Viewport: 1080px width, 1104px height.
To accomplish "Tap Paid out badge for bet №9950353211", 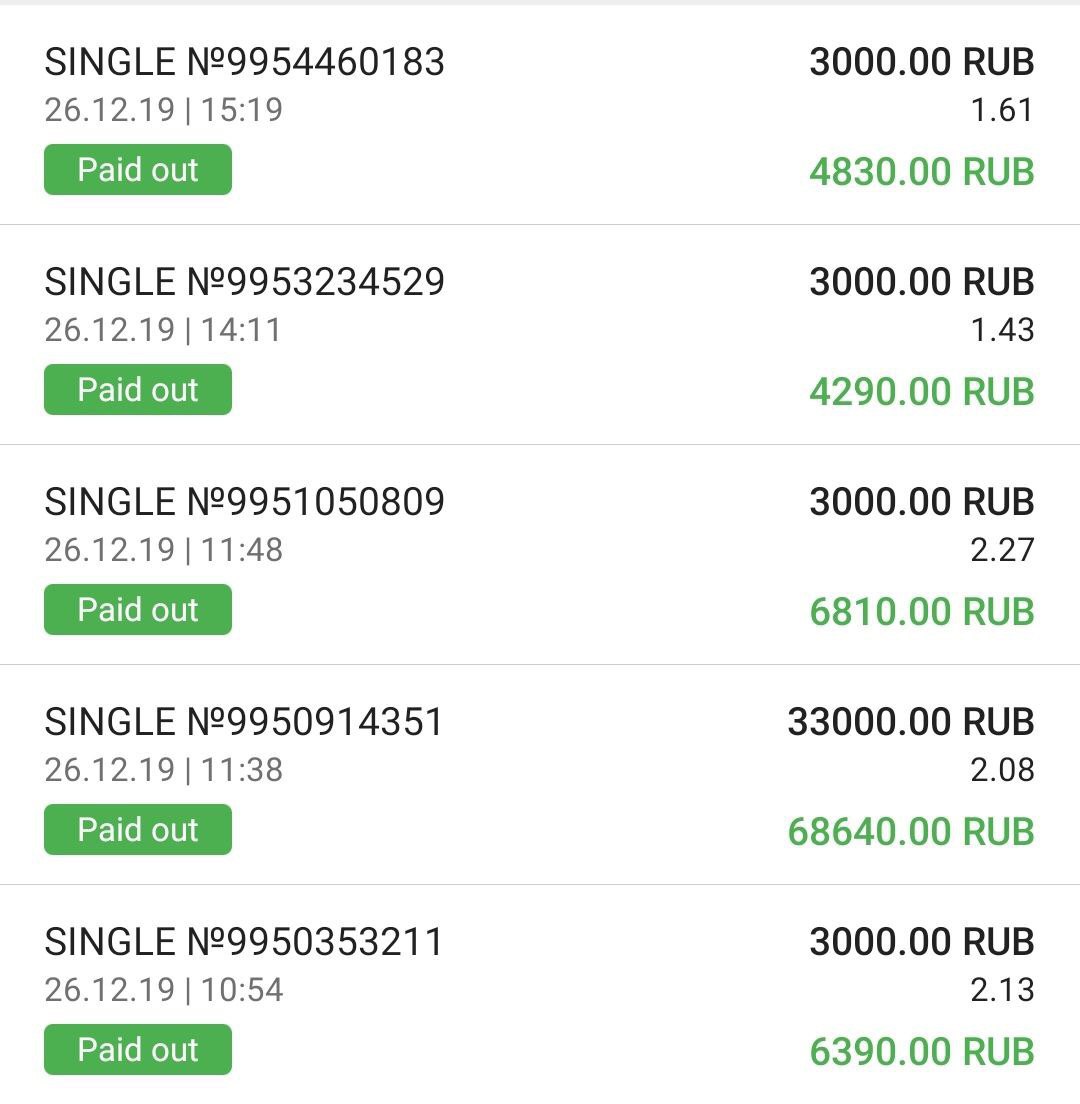I will [x=138, y=1050].
